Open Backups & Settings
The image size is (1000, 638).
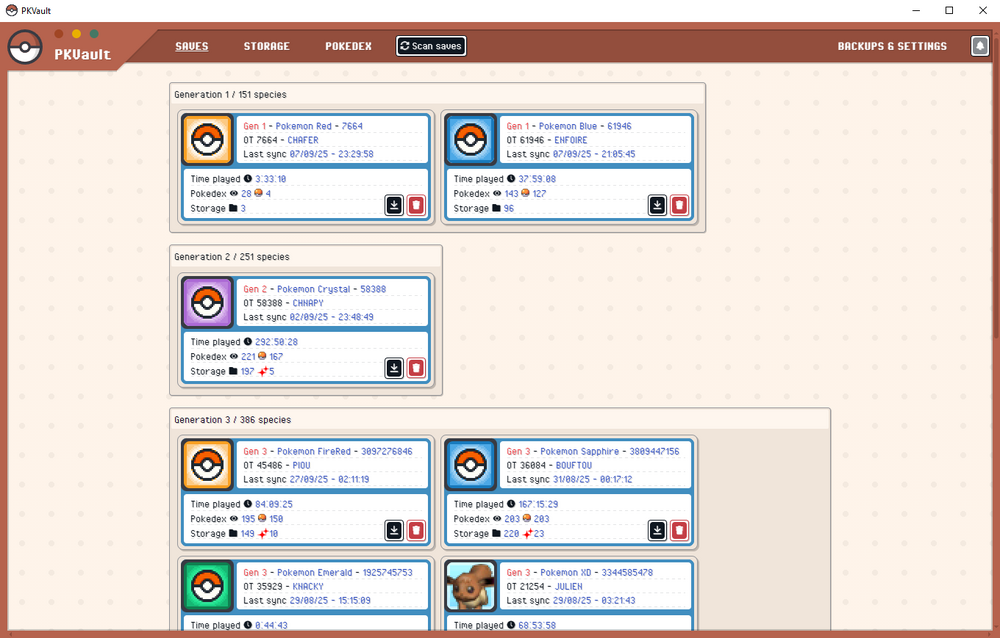(892, 46)
